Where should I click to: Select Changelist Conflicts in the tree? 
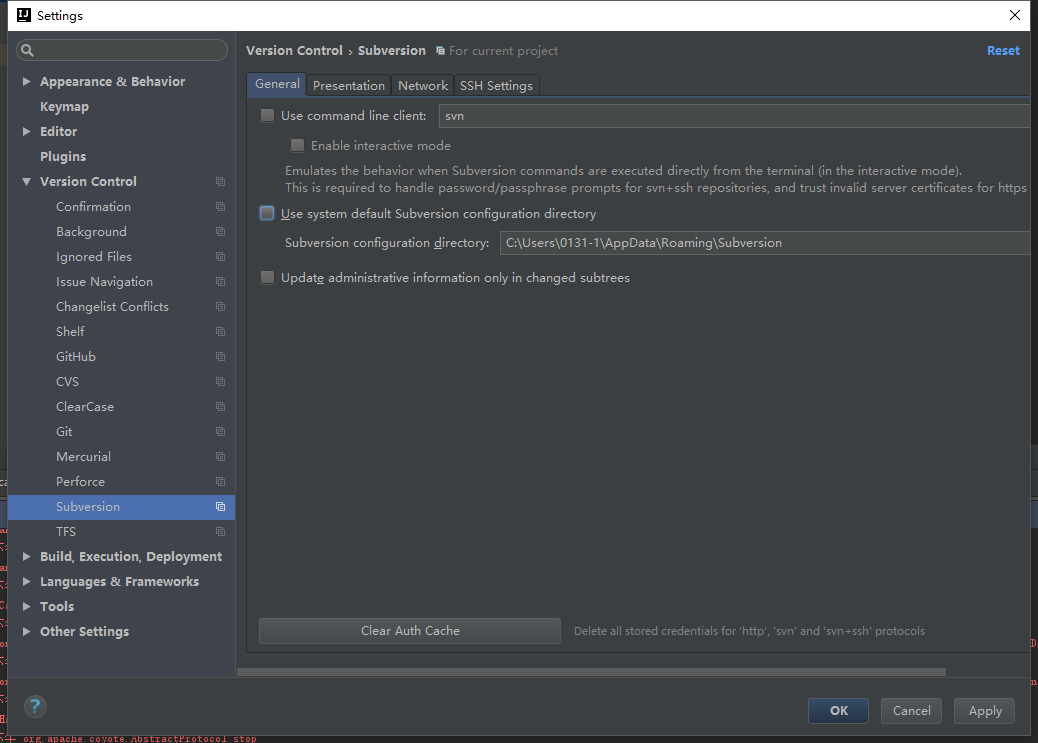coord(113,307)
